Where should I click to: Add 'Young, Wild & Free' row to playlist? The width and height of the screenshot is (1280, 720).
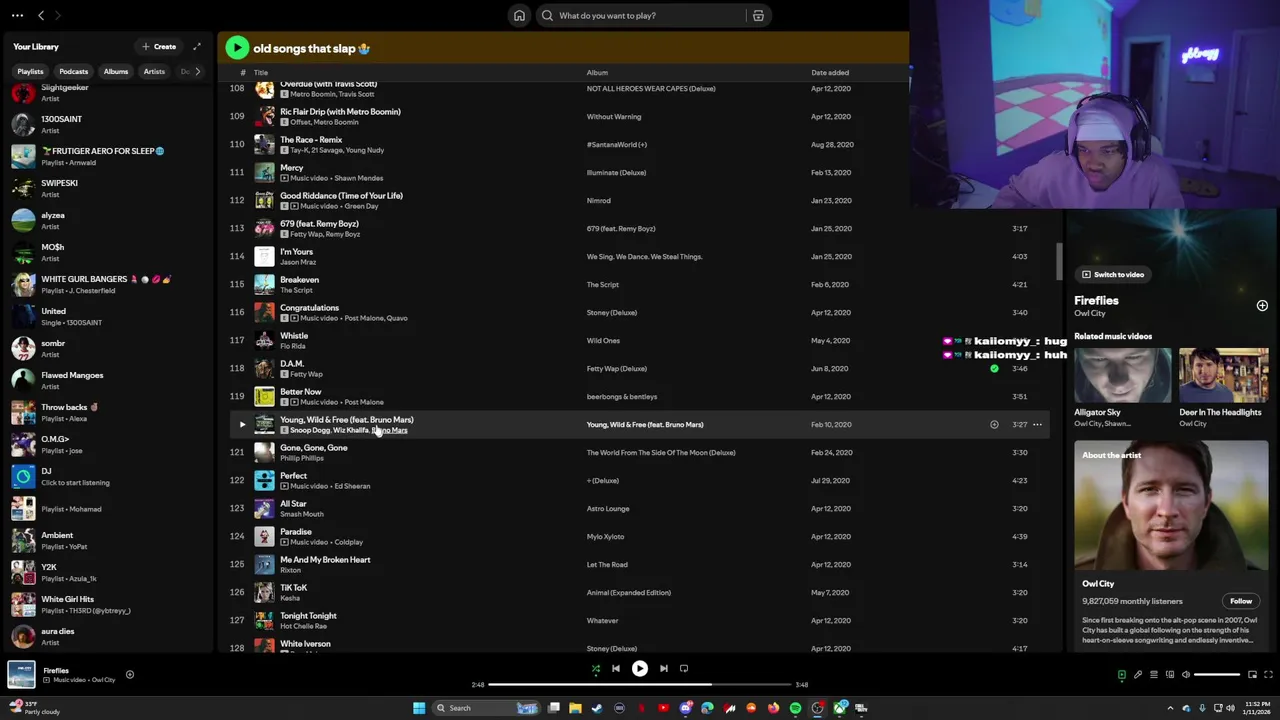(x=994, y=424)
